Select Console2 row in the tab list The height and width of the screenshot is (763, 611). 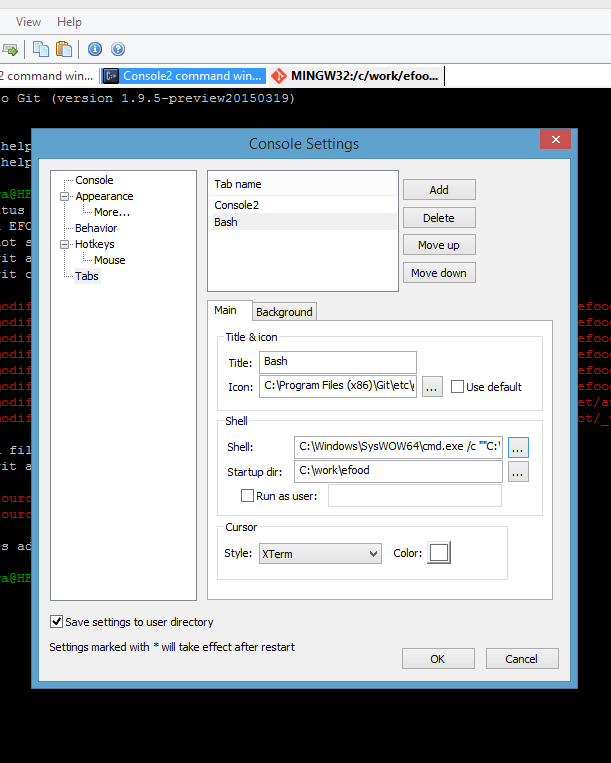(303, 205)
